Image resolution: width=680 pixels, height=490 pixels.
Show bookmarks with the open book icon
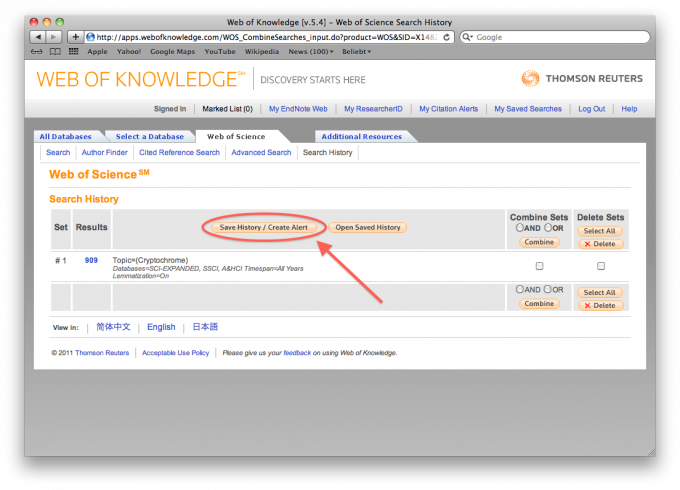click(x=55, y=52)
